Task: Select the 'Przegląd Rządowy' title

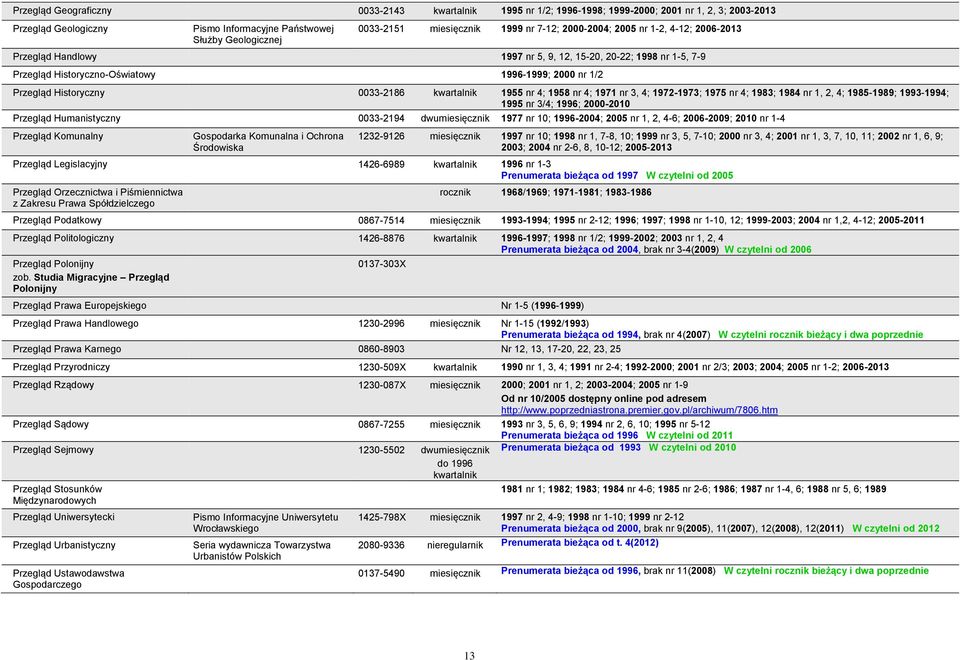Action: coord(53,385)
